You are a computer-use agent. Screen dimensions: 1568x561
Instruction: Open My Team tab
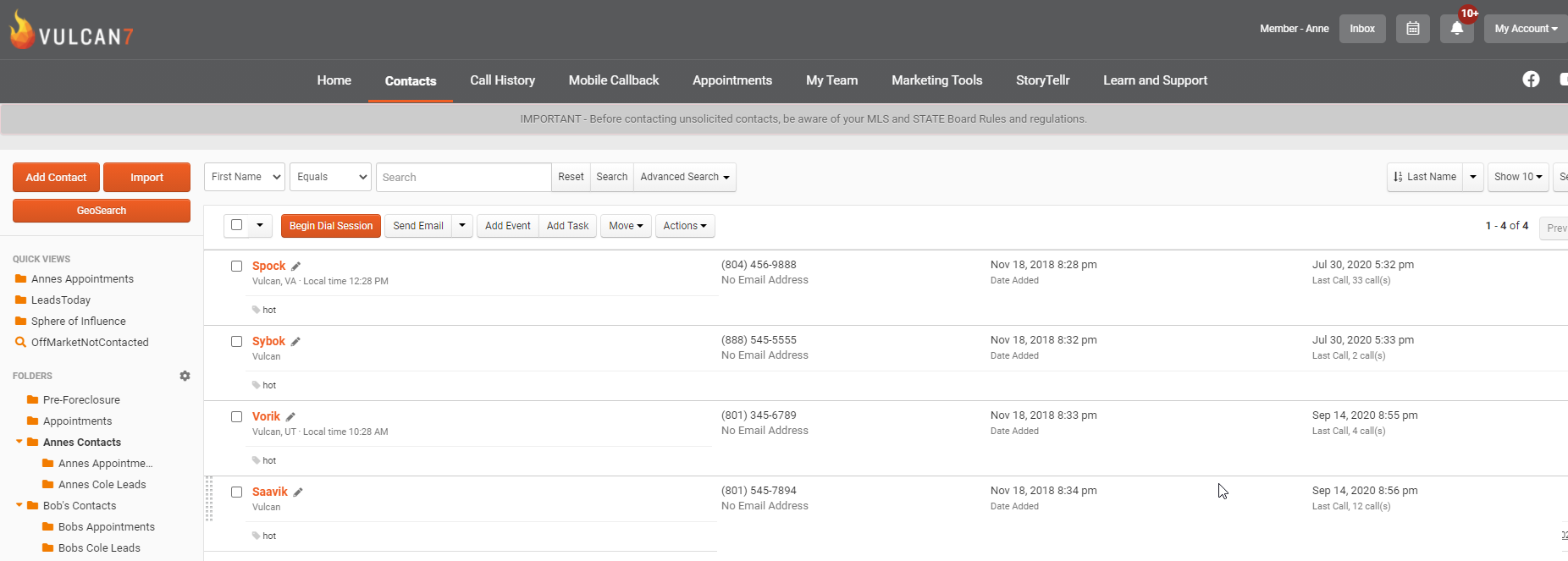point(832,80)
